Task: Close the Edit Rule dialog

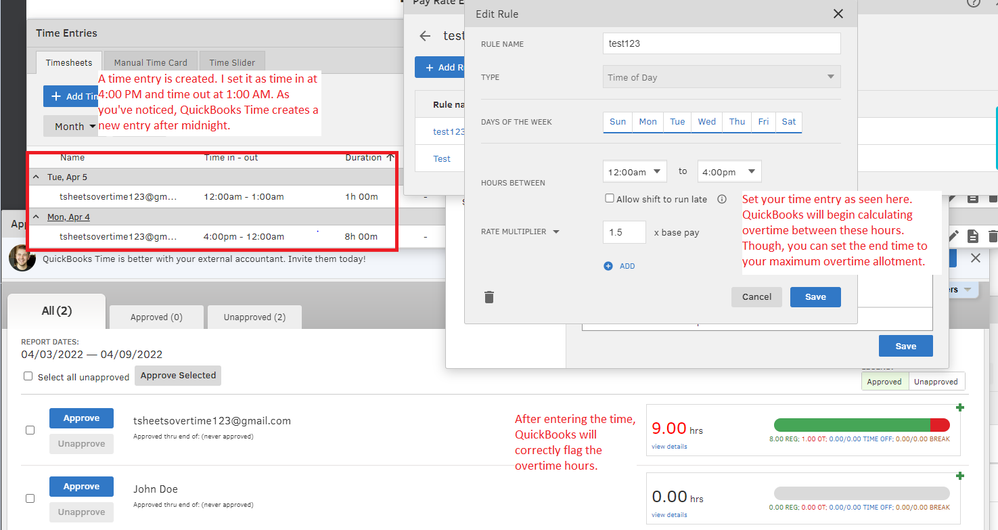Action: click(838, 14)
